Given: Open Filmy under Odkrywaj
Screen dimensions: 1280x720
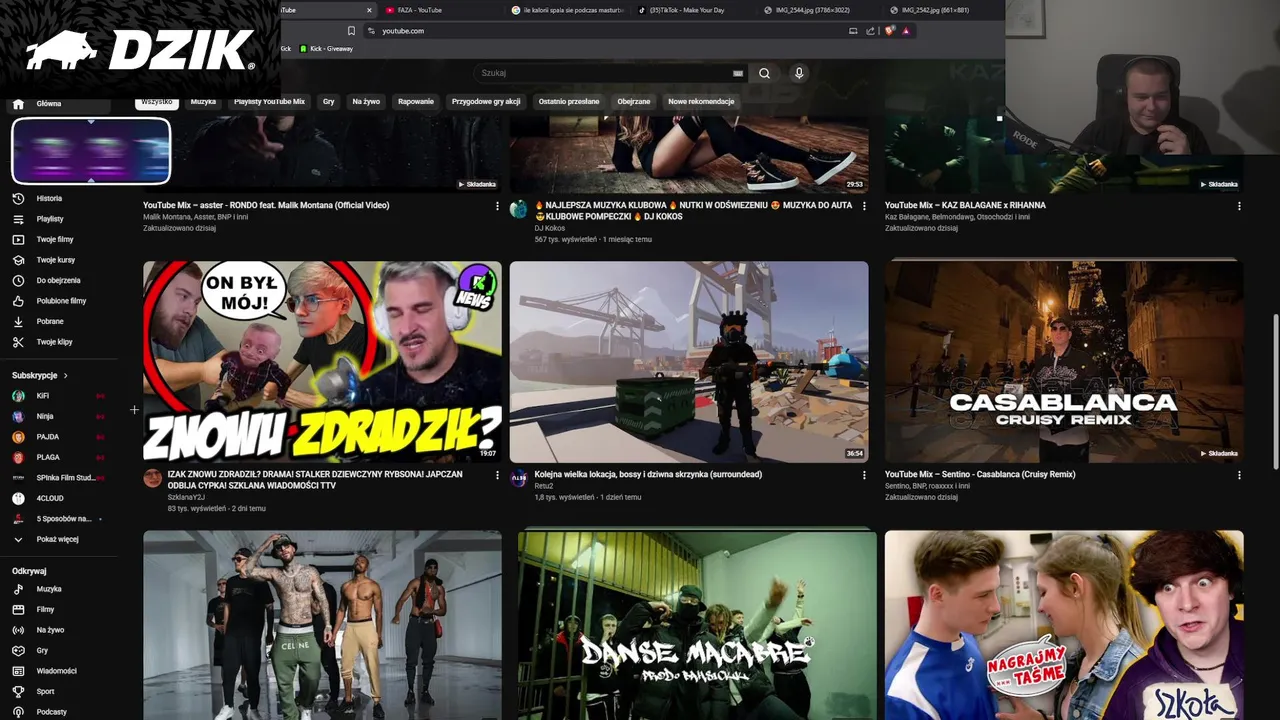Looking at the screenshot, I should [x=45, y=609].
